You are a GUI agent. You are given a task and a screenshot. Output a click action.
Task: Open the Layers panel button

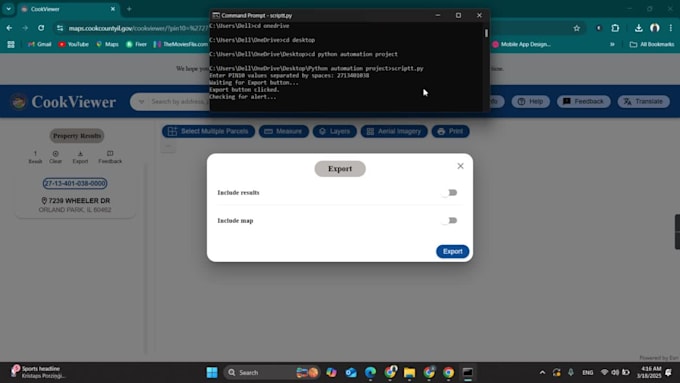(x=334, y=131)
